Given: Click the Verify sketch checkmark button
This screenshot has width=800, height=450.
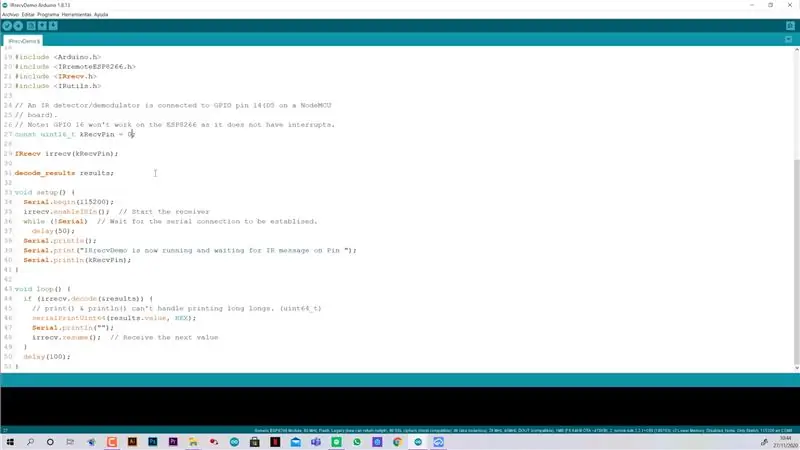Looking at the screenshot, I should (x=7, y=26).
